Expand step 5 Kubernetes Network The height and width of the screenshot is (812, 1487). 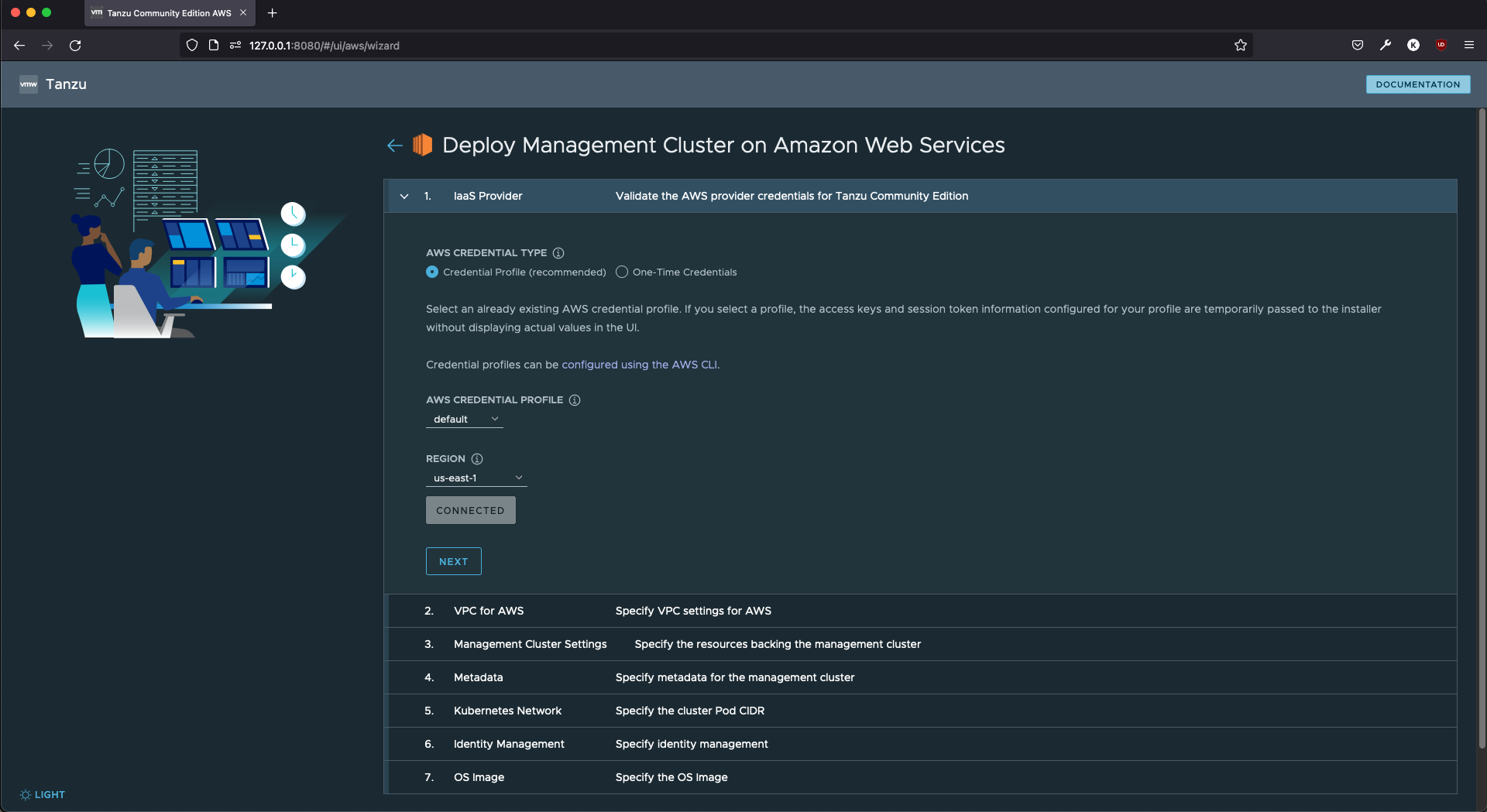[x=922, y=711]
